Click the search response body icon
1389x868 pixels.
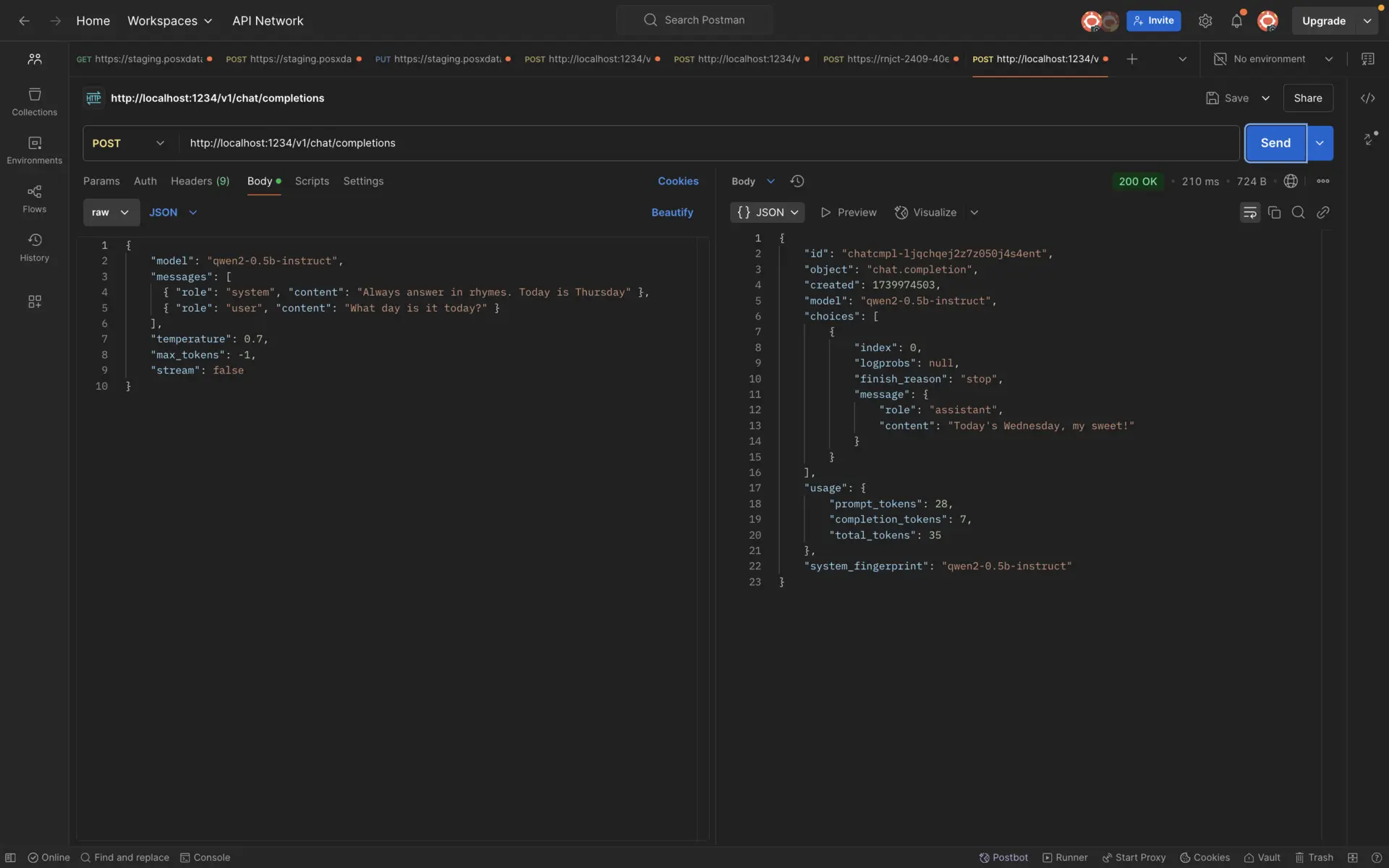[x=1298, y=213]
